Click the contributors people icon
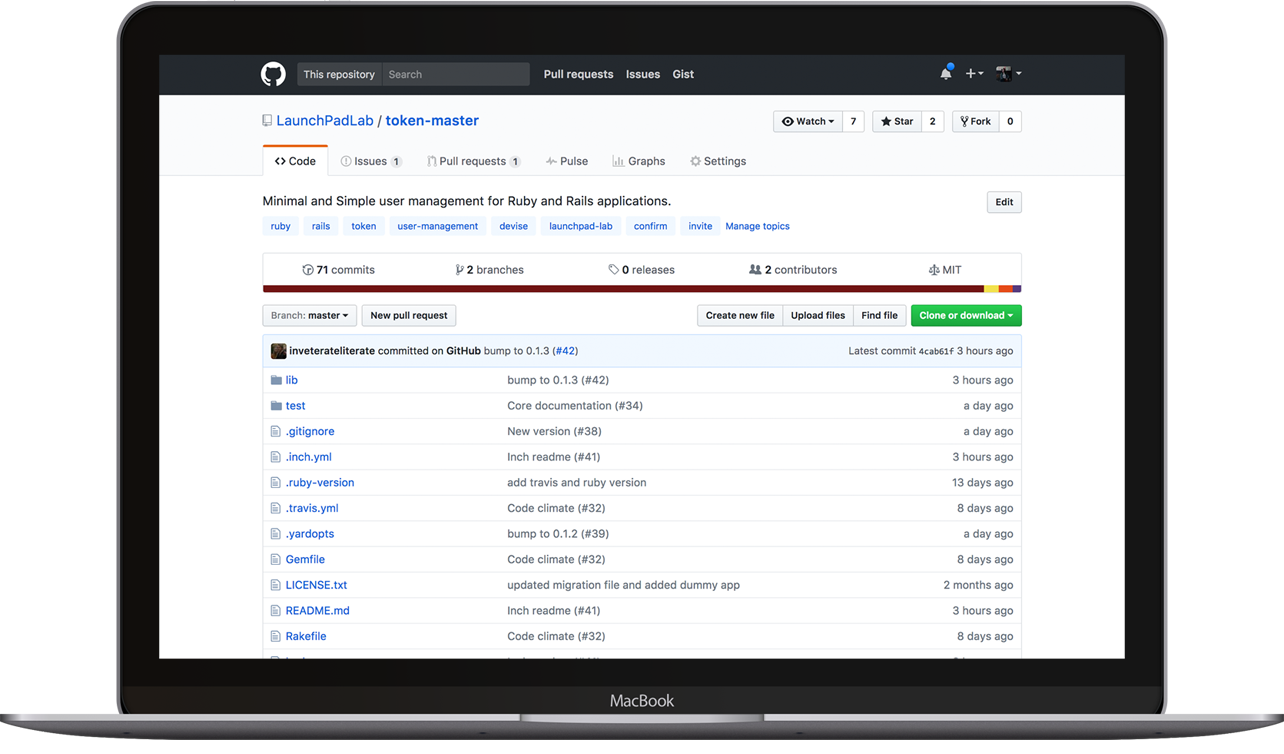This screenshot has width=1284, height=754. coord(755,270)
